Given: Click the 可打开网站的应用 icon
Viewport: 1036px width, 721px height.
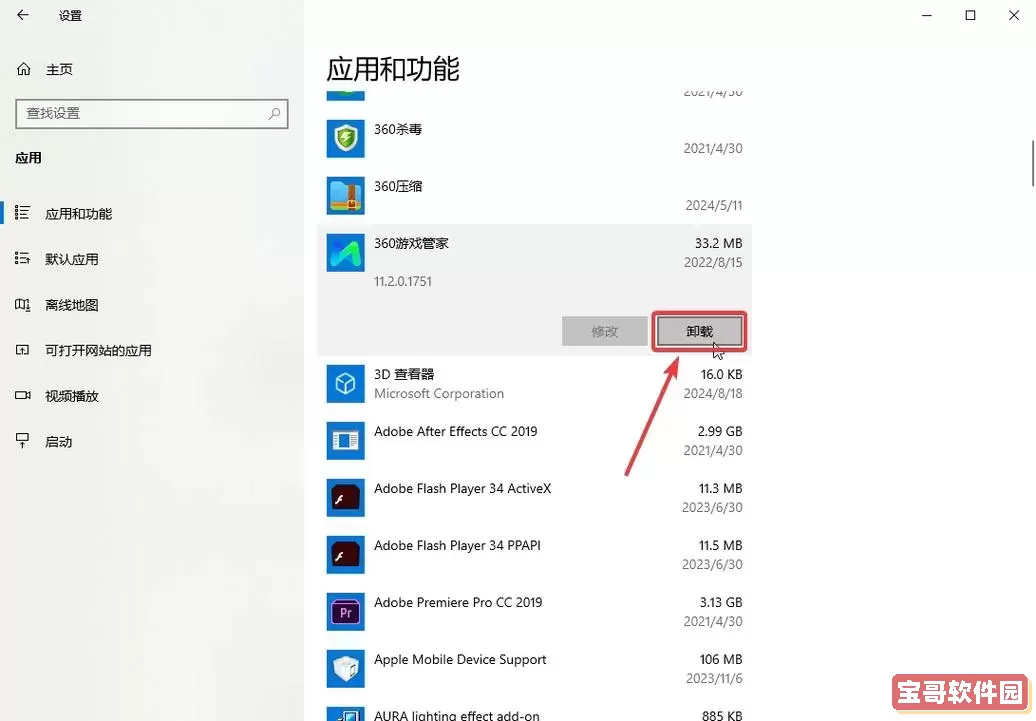Looking at the screenshot, I should (x=22, y=350).
